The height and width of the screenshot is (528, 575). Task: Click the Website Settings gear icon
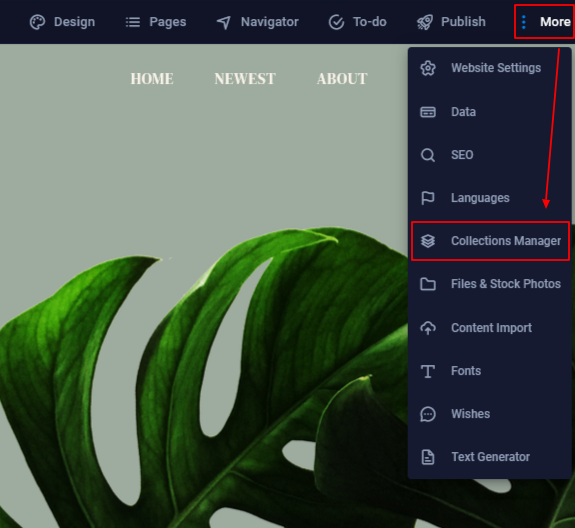428,68
